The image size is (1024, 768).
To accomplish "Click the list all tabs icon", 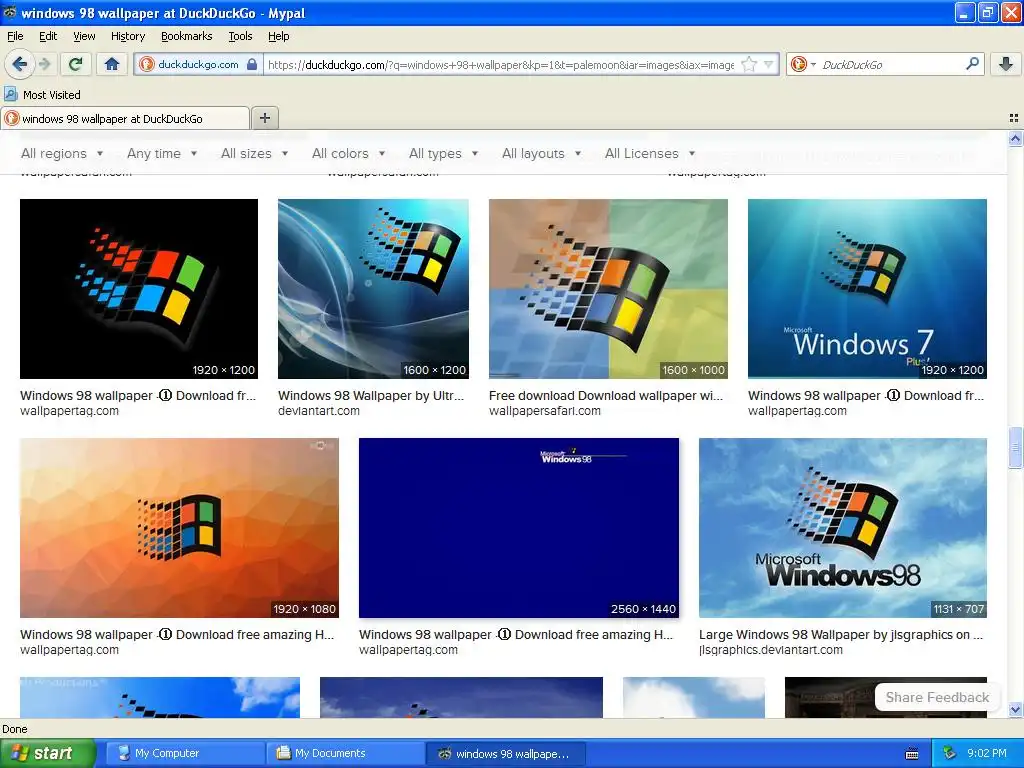I will [x=1014, y=118].
